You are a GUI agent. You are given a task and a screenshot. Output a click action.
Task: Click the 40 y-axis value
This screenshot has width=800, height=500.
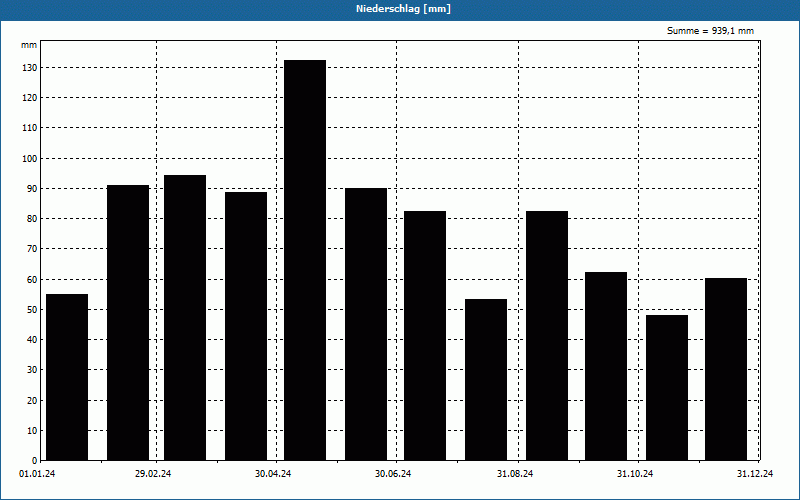[32, 340]
